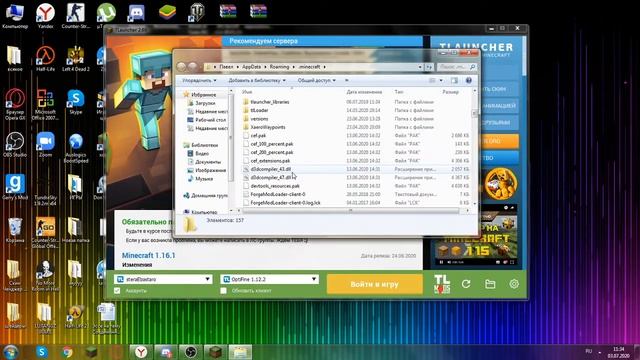This screenshot has height=360, width=640.
Task: Select the Auslogics BoostSpeed shortcut
Action: 76,148
